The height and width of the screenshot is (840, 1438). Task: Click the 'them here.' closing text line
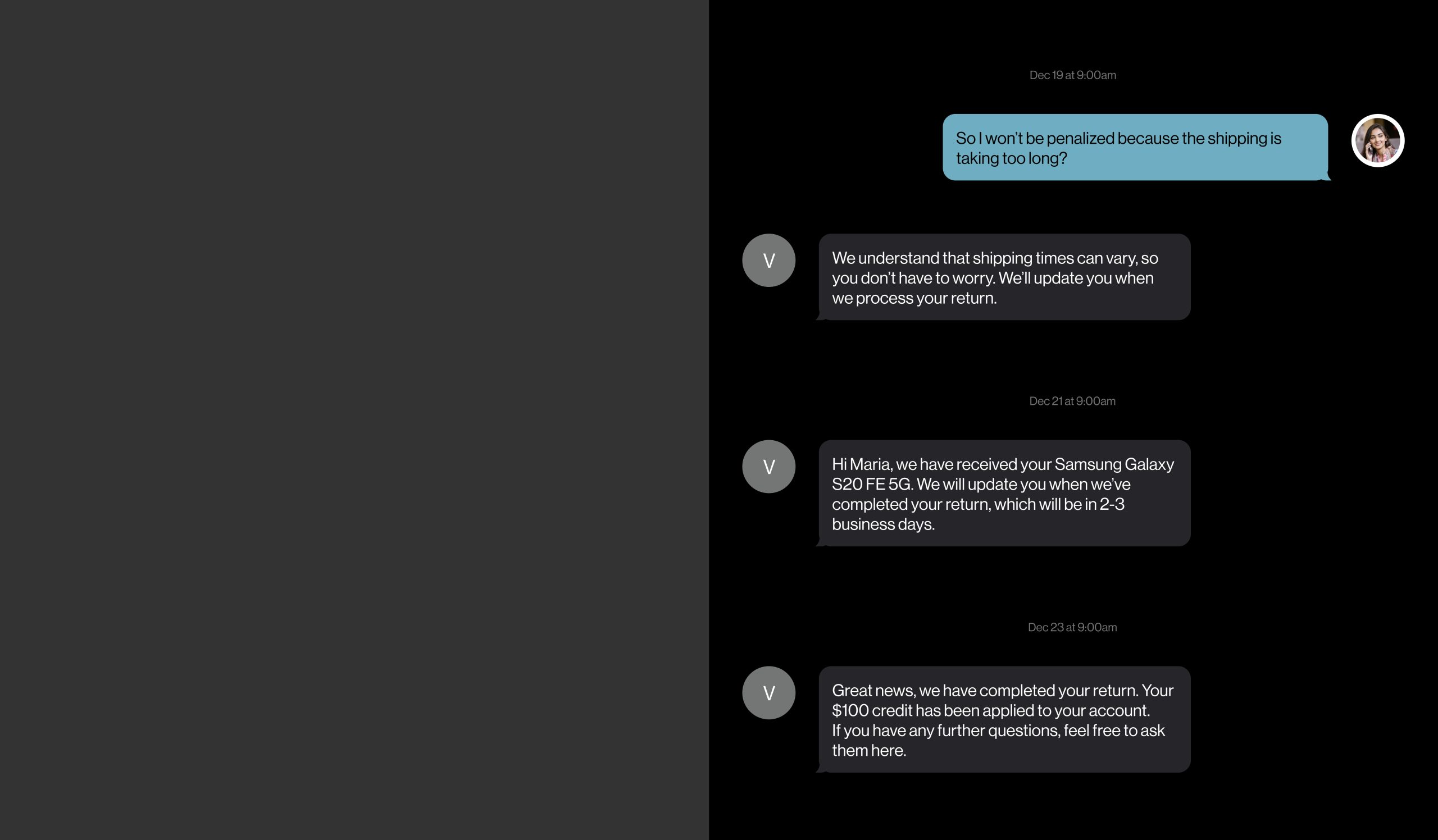[868, 751]
